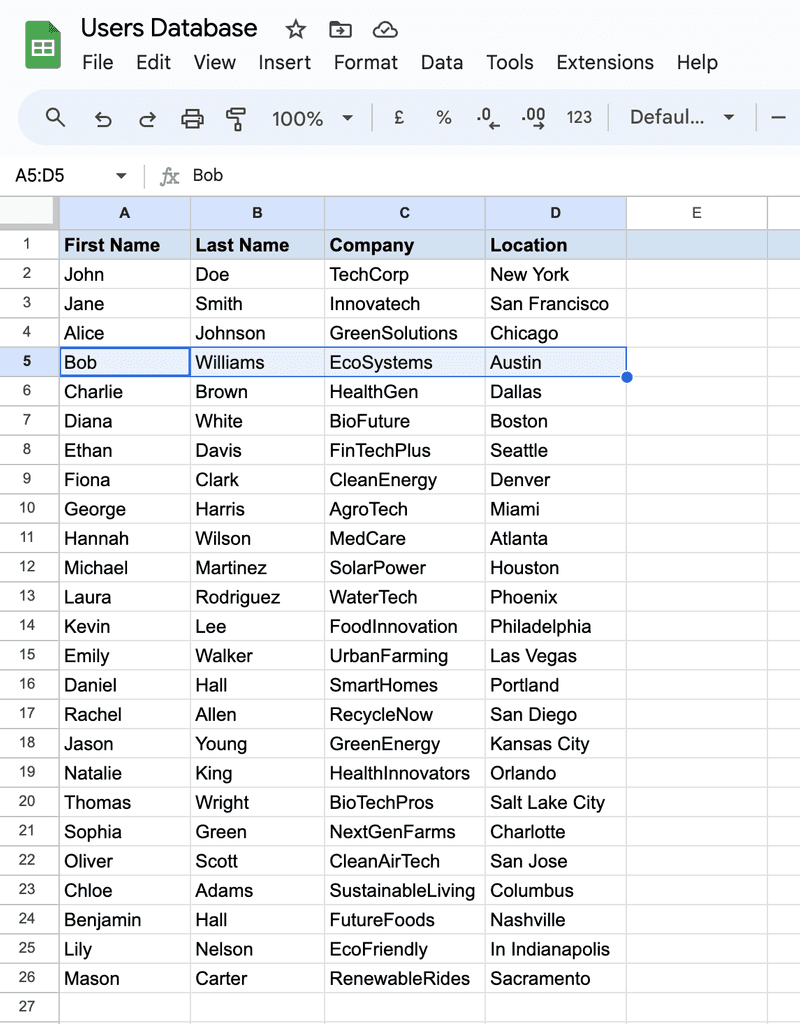Screen dimensions: 800x1024
Task: Click the move to folder icon
Action: [340, 29]
